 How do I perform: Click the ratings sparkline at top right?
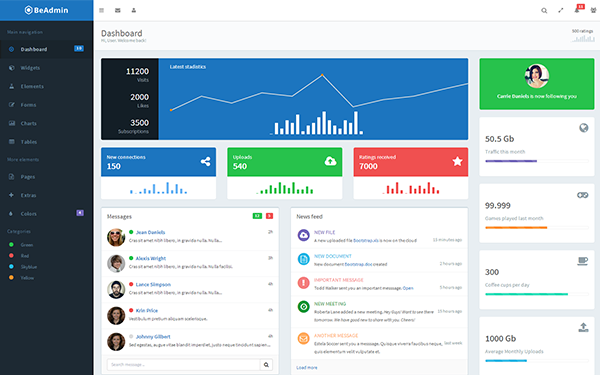[583, 38]
